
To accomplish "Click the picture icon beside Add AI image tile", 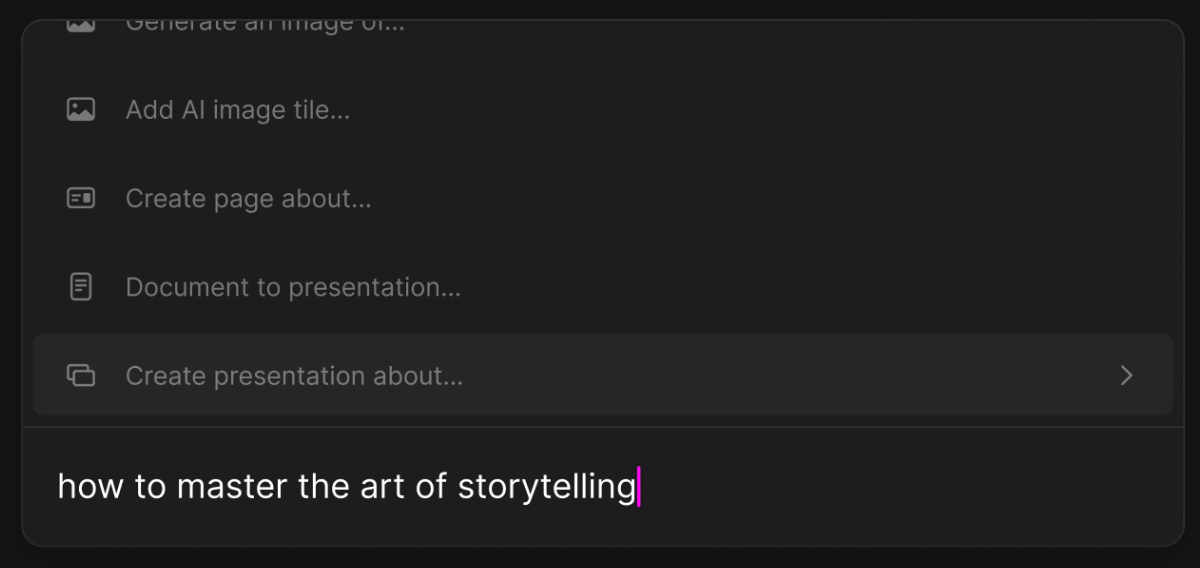I will [81, 110].
